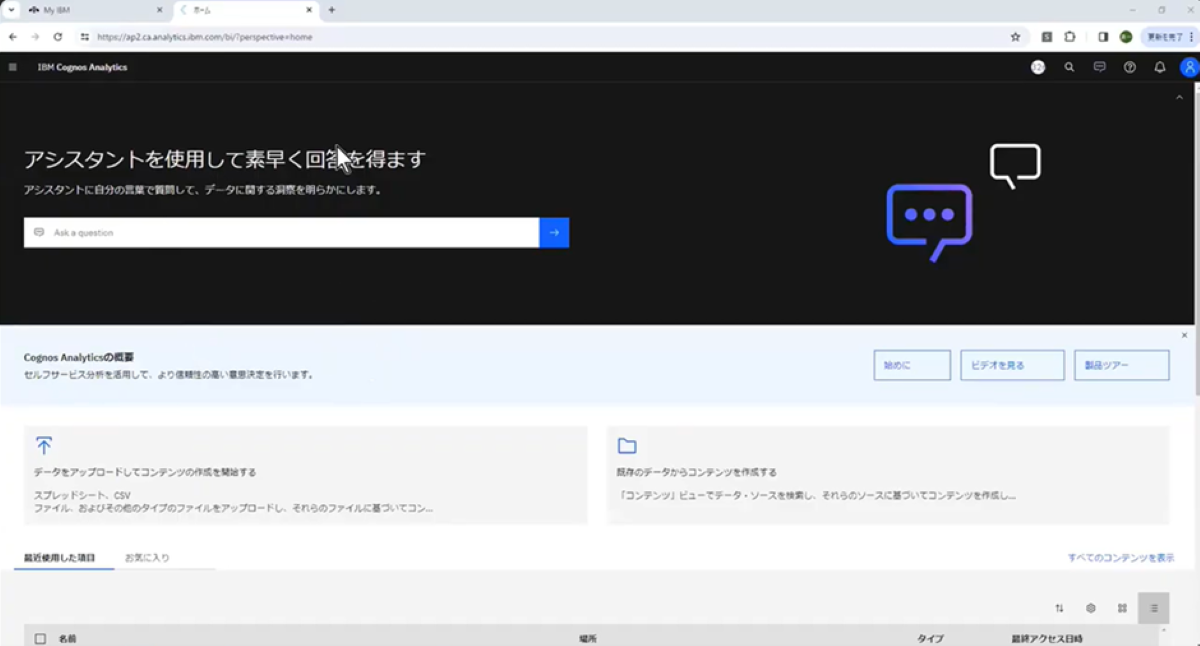Collapse the Assistant banner with the chevron
The width and height of the screenshot is (1200, 646).
(1179, 97)
